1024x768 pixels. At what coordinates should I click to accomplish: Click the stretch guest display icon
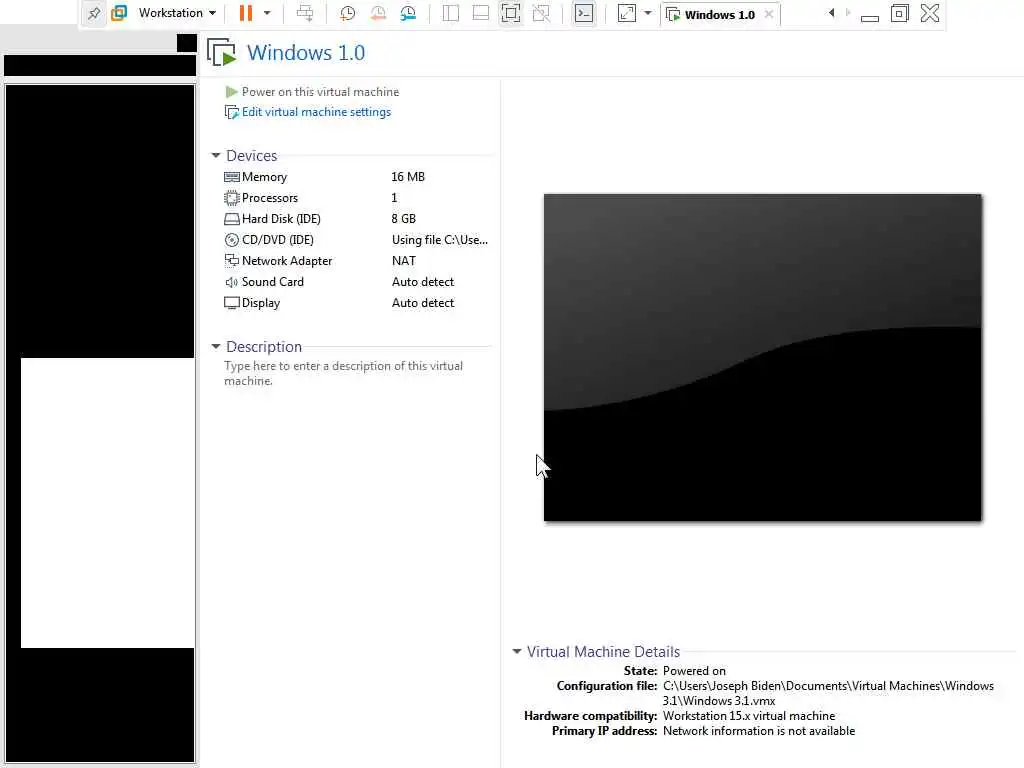tap(626, 13)
